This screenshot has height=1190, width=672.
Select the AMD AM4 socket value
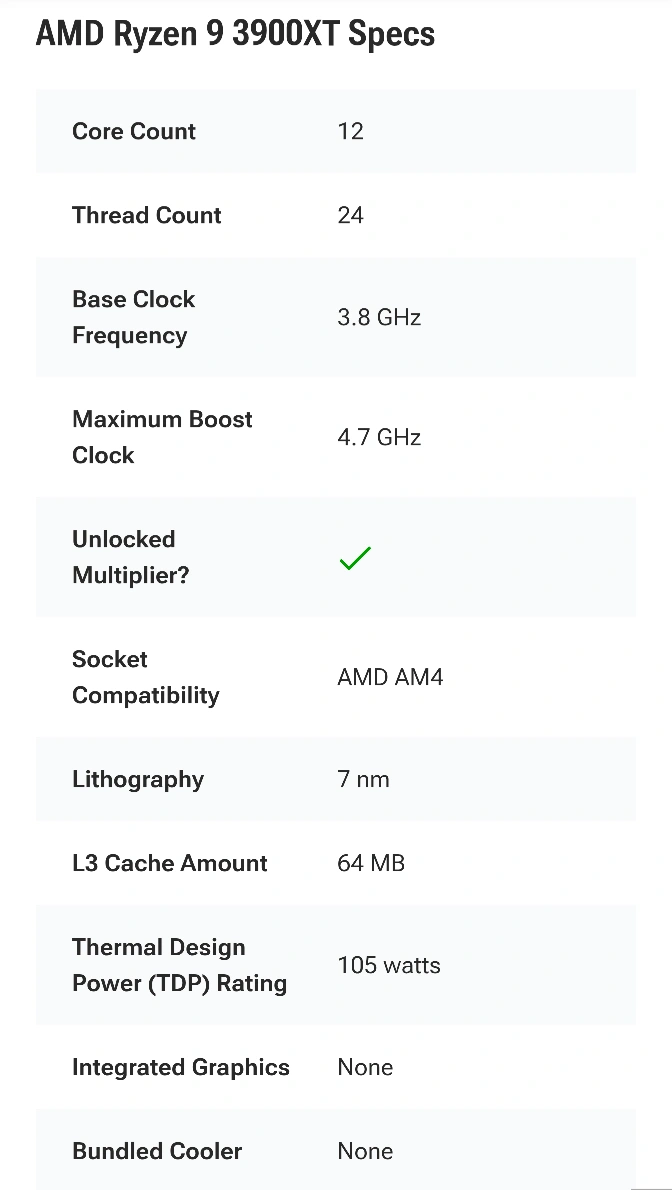390,677
